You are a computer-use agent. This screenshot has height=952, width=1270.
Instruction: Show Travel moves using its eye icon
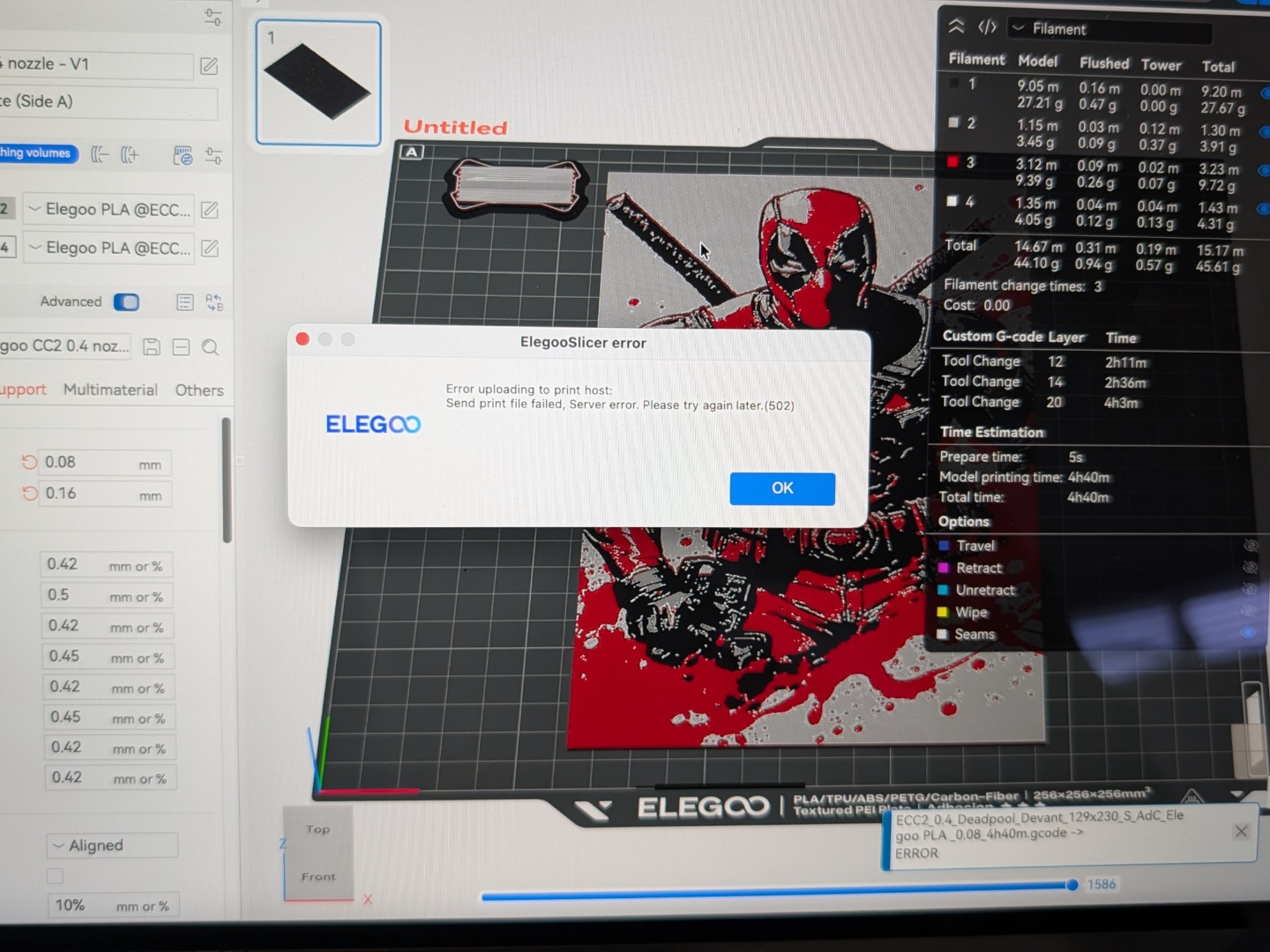(x=1250, y=546)
